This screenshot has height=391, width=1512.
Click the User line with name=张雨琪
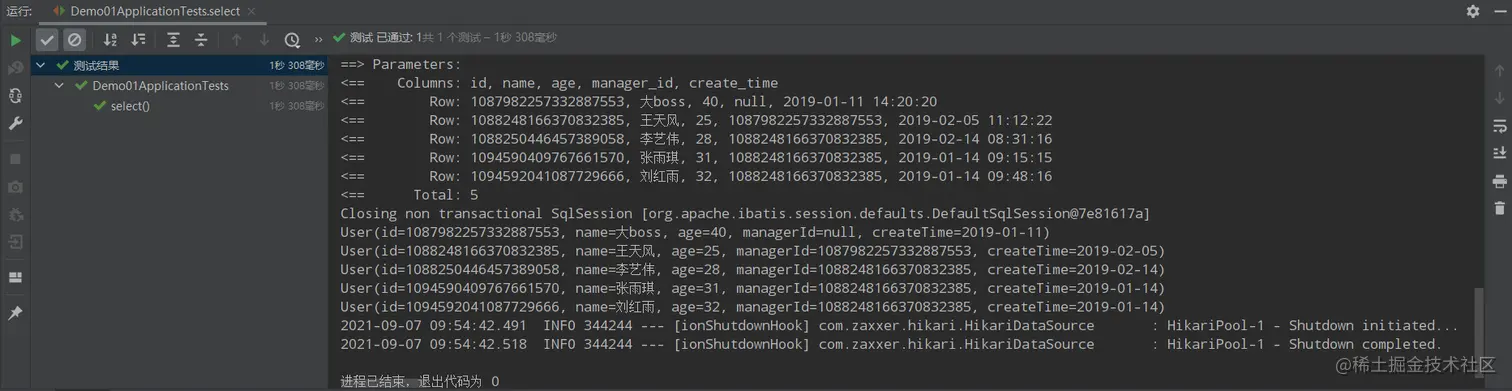(753, 288)
